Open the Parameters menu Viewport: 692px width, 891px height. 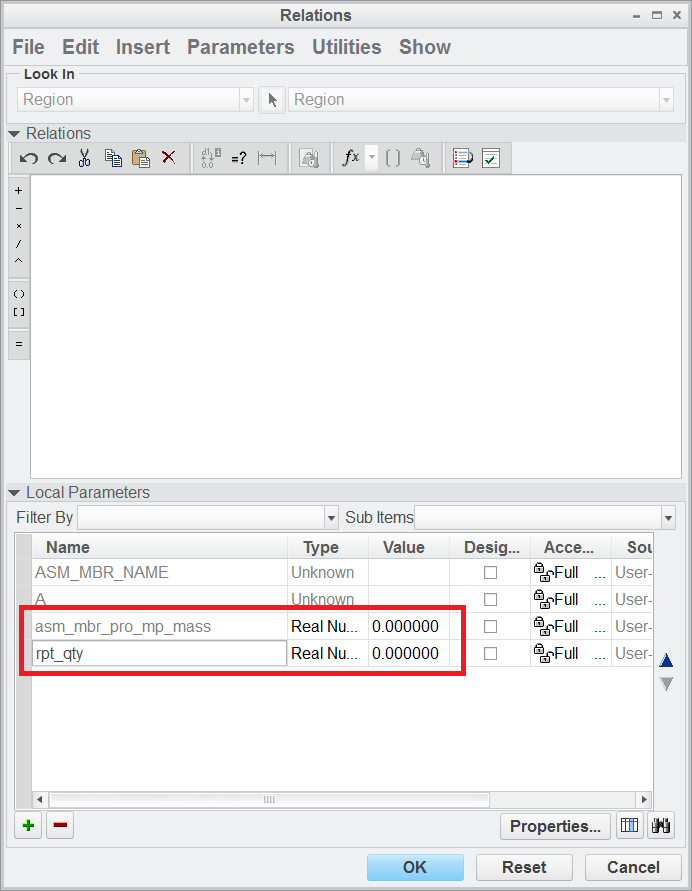(x=241, y=47)
